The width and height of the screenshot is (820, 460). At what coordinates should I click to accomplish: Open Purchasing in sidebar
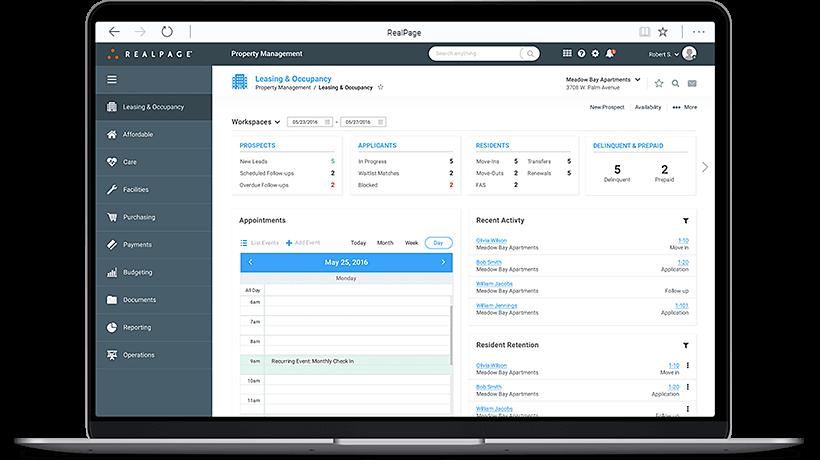pos(154,217)
